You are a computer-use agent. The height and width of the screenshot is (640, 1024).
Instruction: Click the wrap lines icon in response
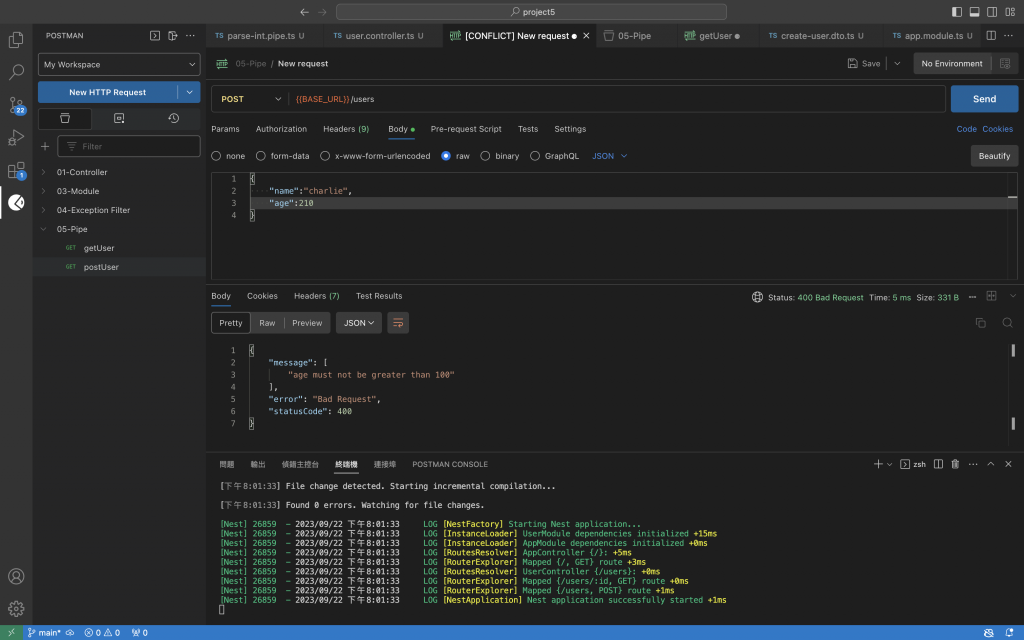(398, 323)
